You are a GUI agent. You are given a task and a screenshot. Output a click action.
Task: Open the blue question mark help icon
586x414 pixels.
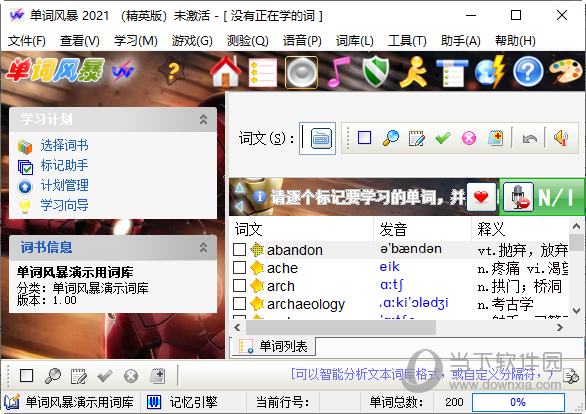pos(528,72)
